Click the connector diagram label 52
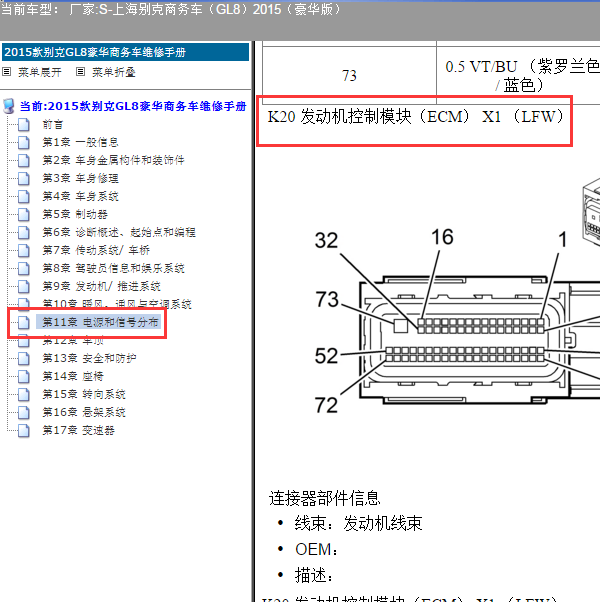Screen dimensions: 600x602 pos(326,356)
